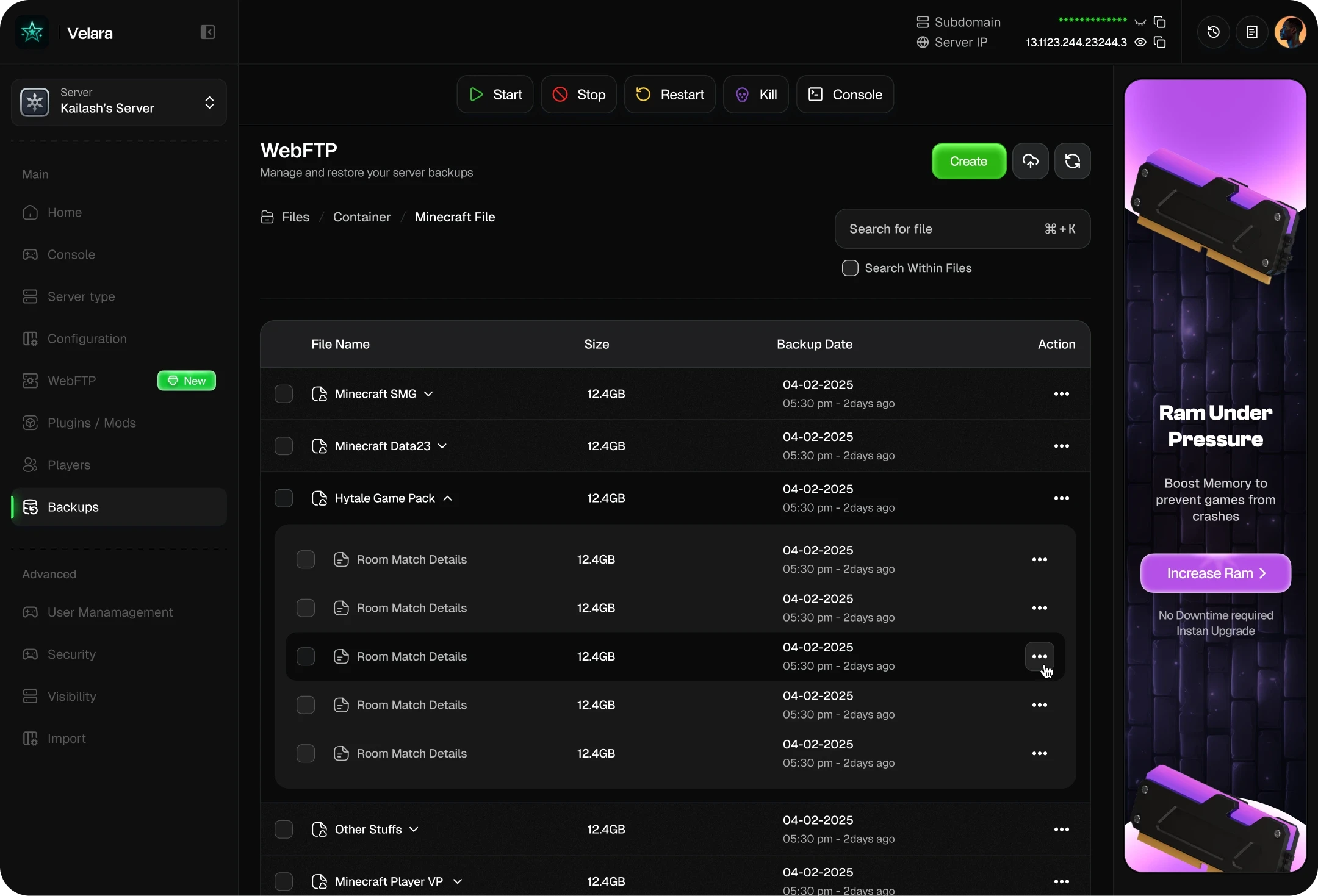Click the Other Stuffs file icon

[319, 830]
